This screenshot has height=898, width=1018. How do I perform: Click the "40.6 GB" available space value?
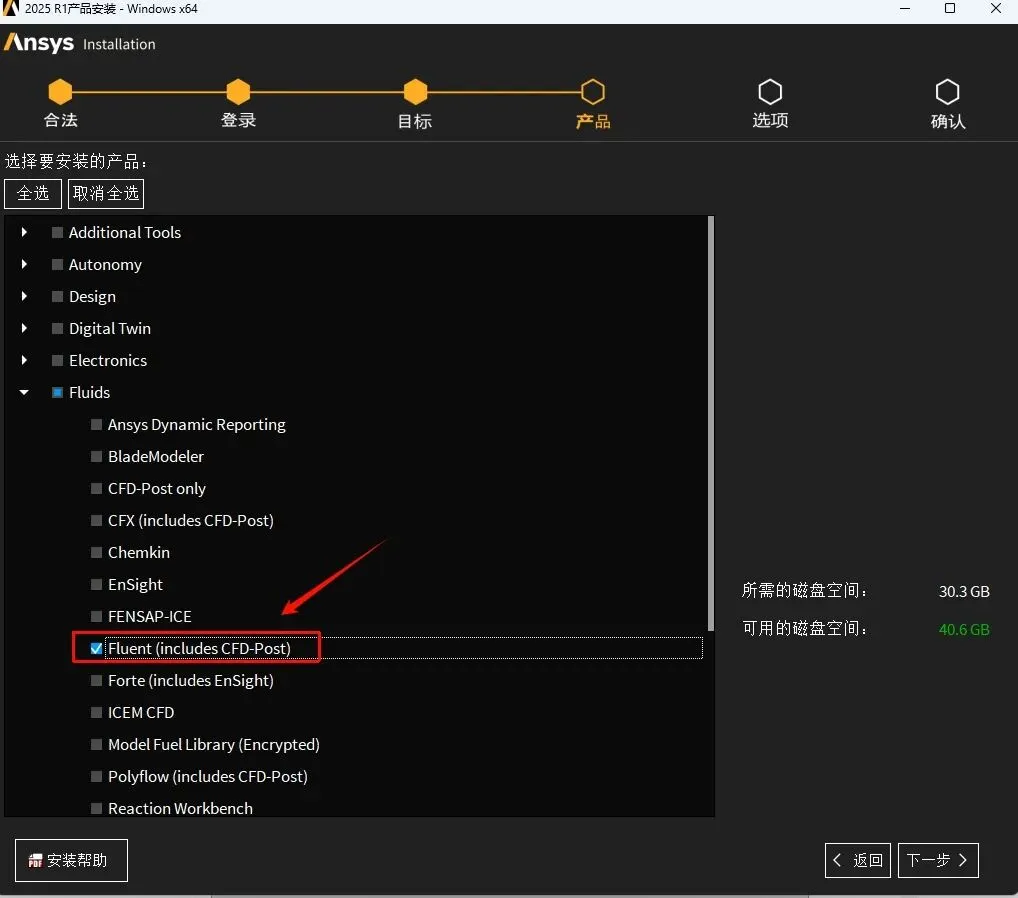coord(964,629)
